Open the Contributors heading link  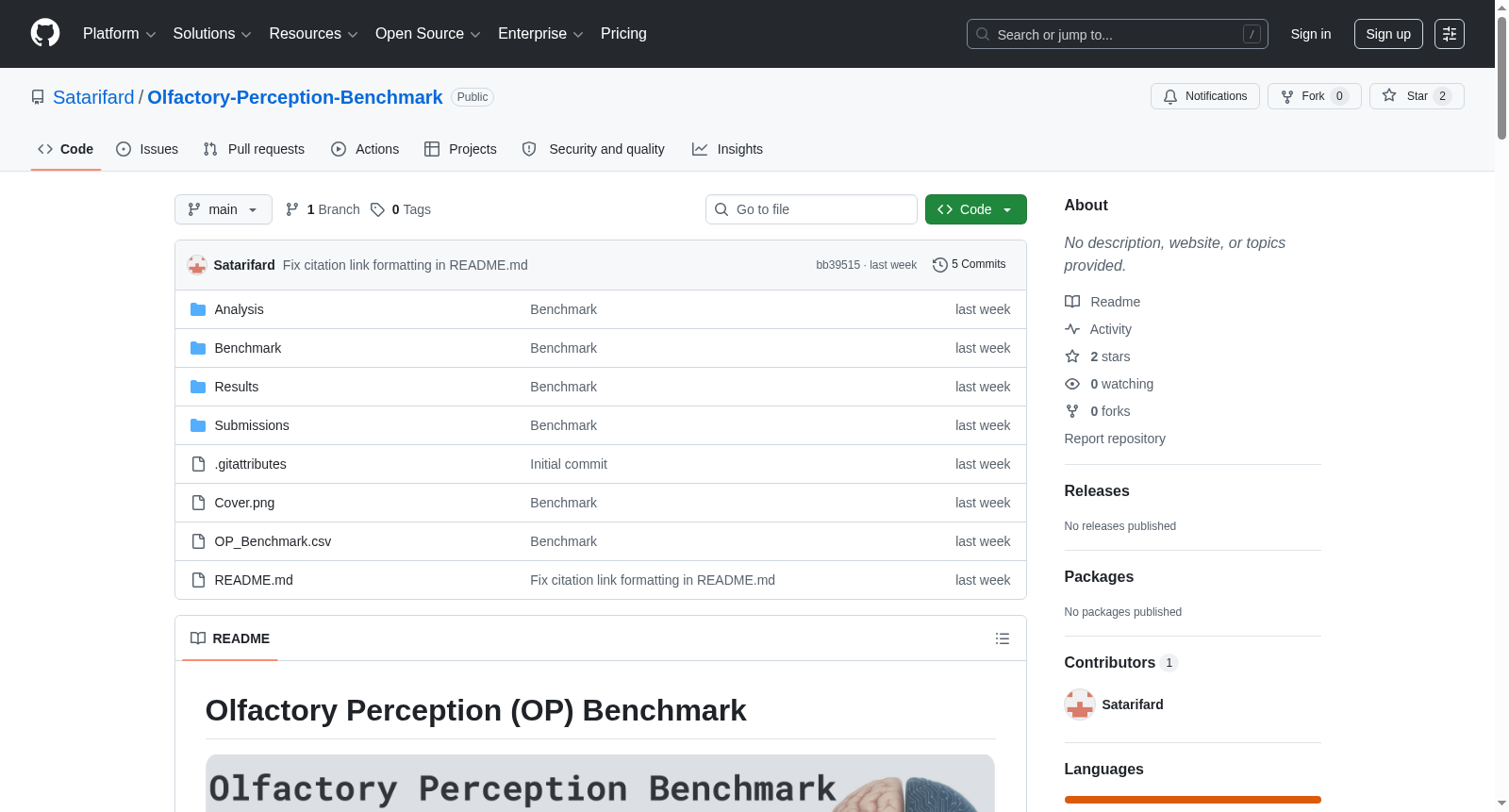1121,663
